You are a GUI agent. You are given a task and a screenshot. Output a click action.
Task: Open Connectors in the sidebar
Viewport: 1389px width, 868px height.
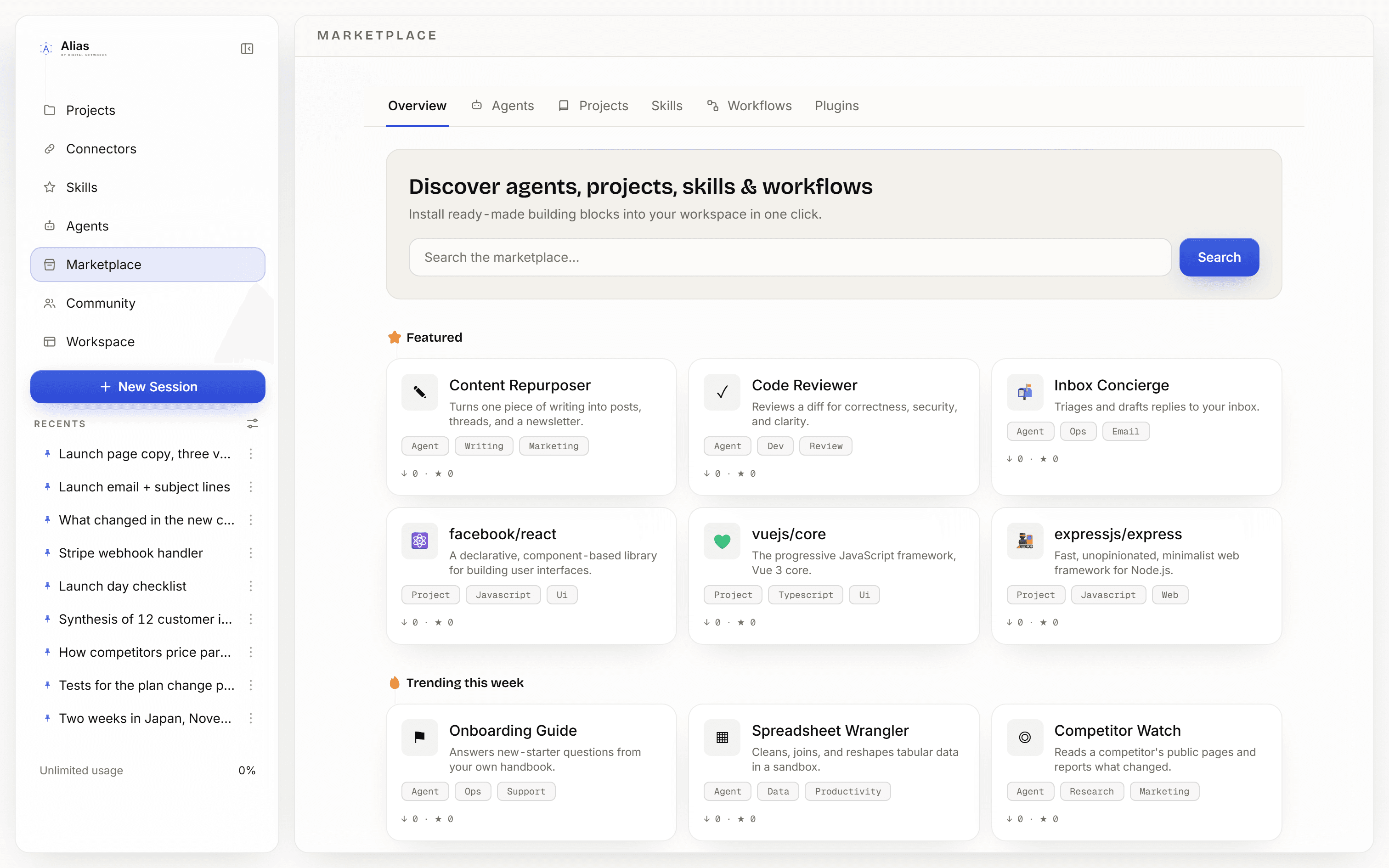click(148, 149)
